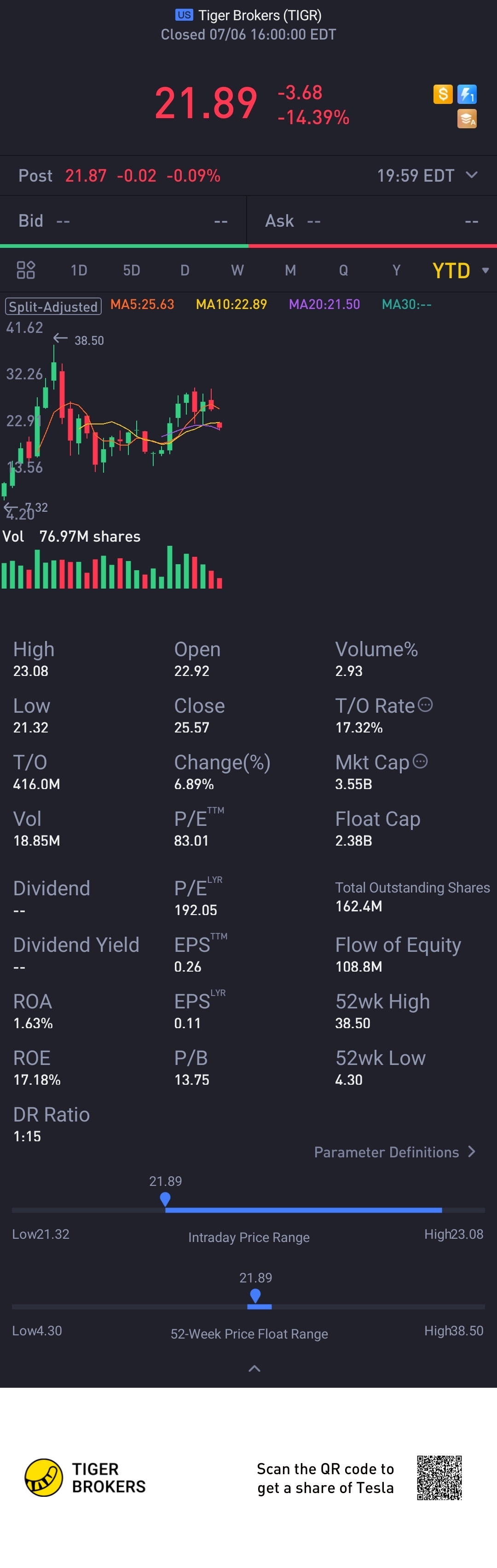Tap the tan stacked layers badge icon
The image size is (497, 1568).
click(x=467, y=118)
